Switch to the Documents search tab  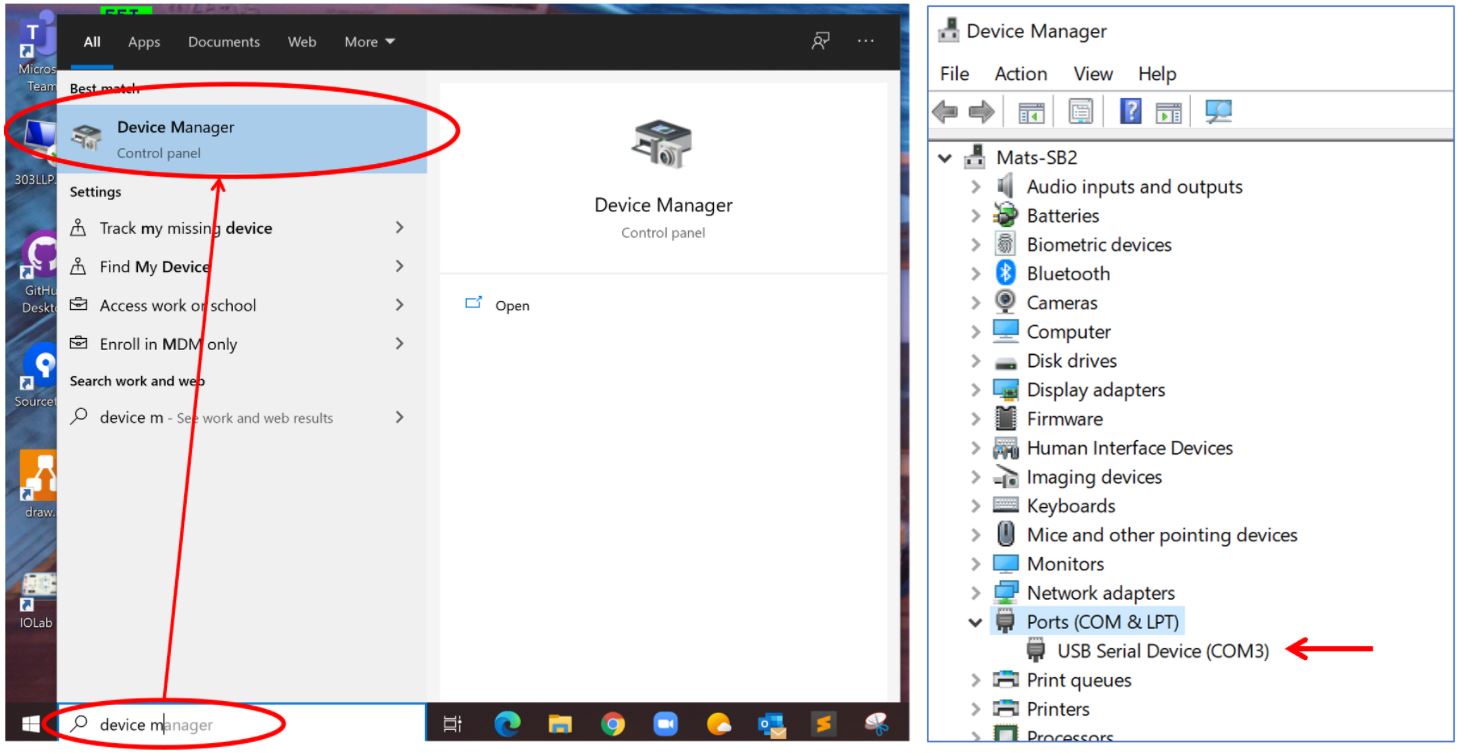[x=223, y=41]
